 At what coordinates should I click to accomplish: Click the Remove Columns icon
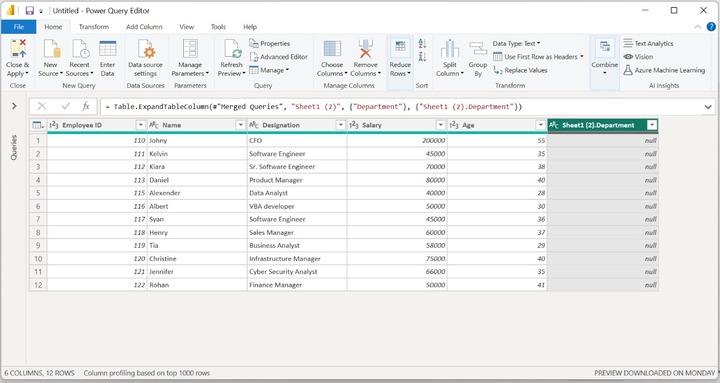point(366,48)
